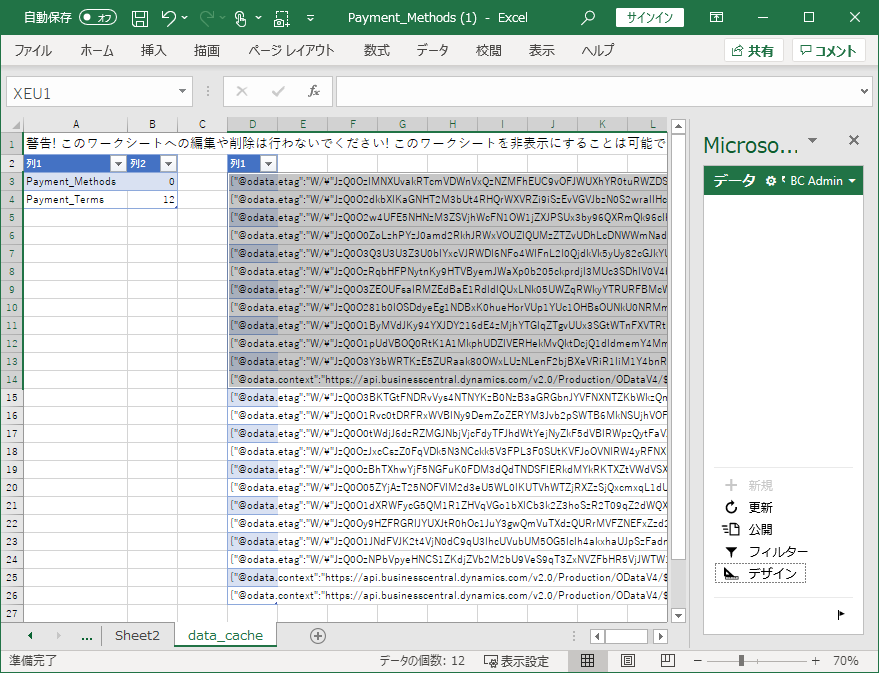Click the コメント comments button

tap(829, 51)
